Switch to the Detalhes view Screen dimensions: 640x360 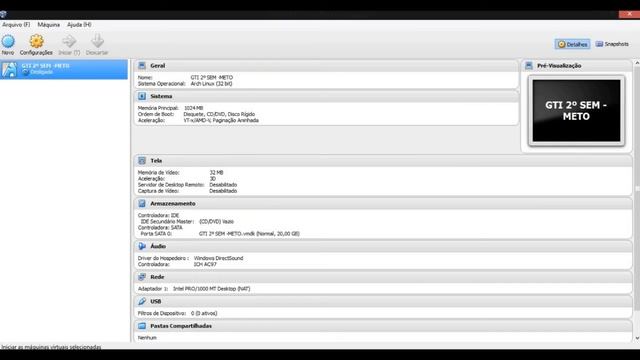tap(572, 44)
